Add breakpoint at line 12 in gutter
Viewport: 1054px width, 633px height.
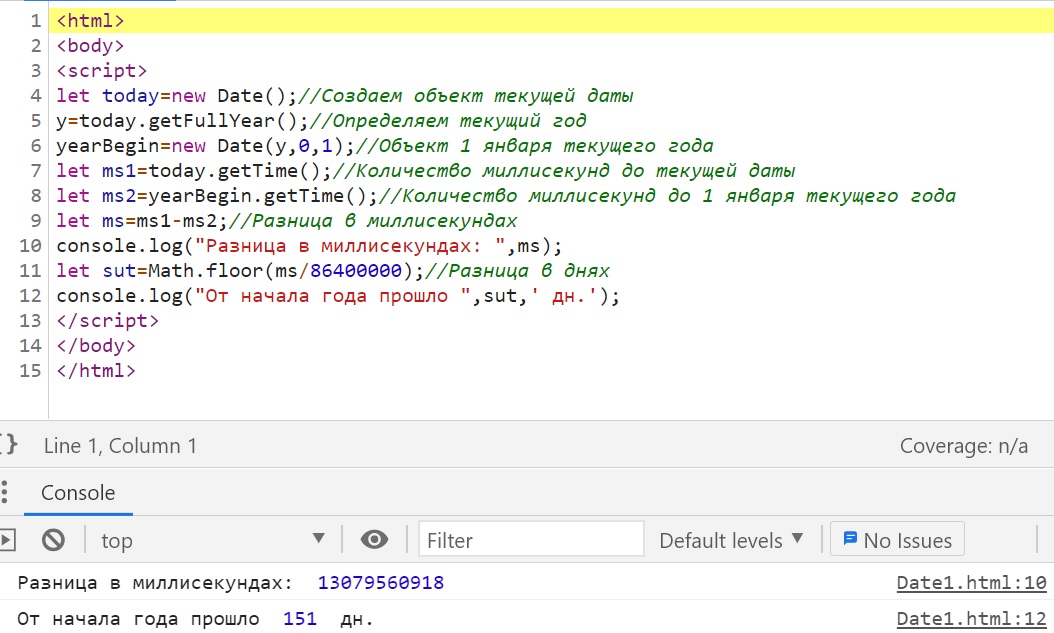point(30,296)
